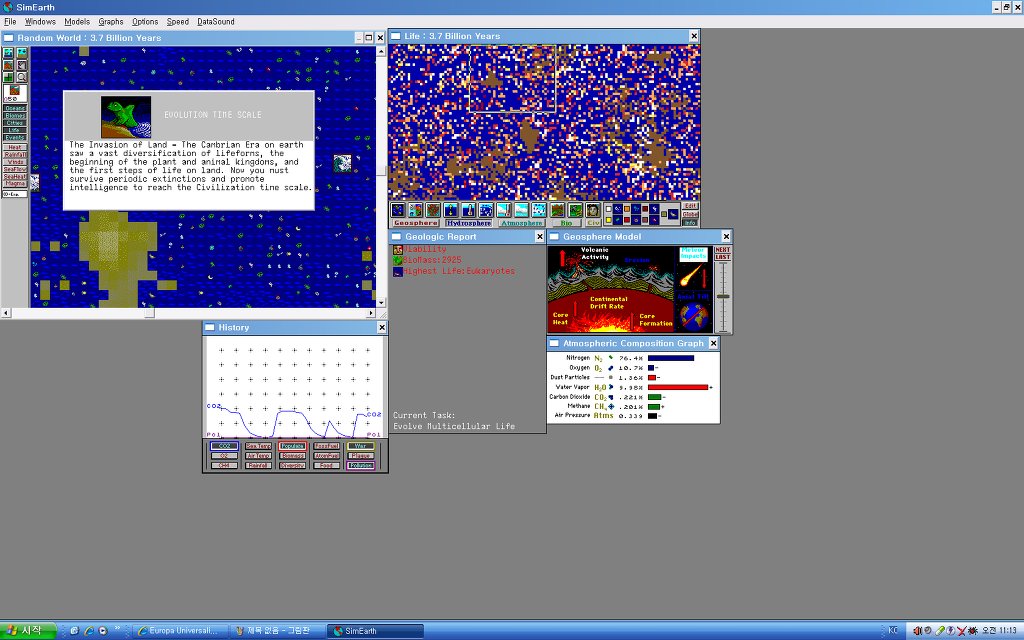Toggle SeaHeat overlay in edit window
Viewport: 1024px width, 640px height.
click(x=15, y=176)
